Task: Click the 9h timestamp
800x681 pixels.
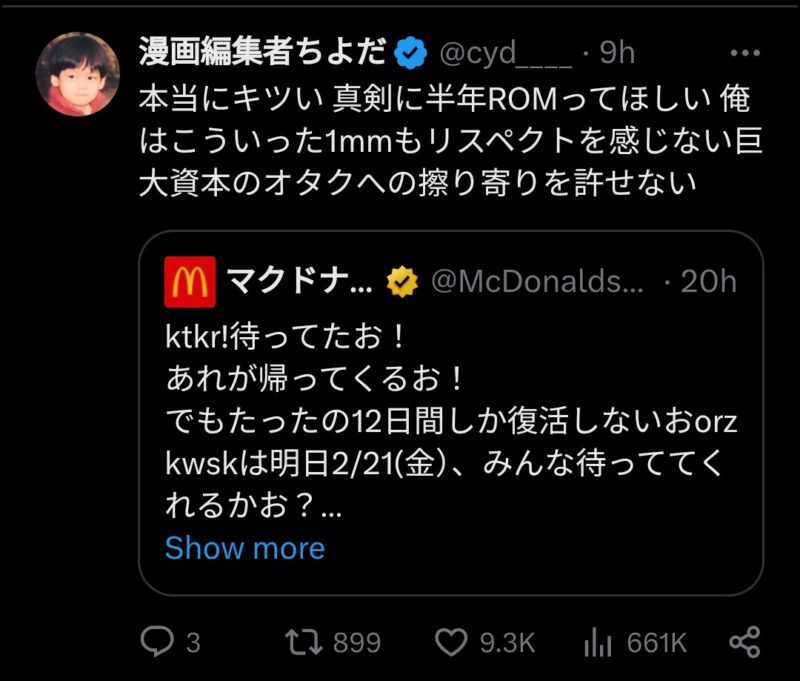Action: pos(617,53)
